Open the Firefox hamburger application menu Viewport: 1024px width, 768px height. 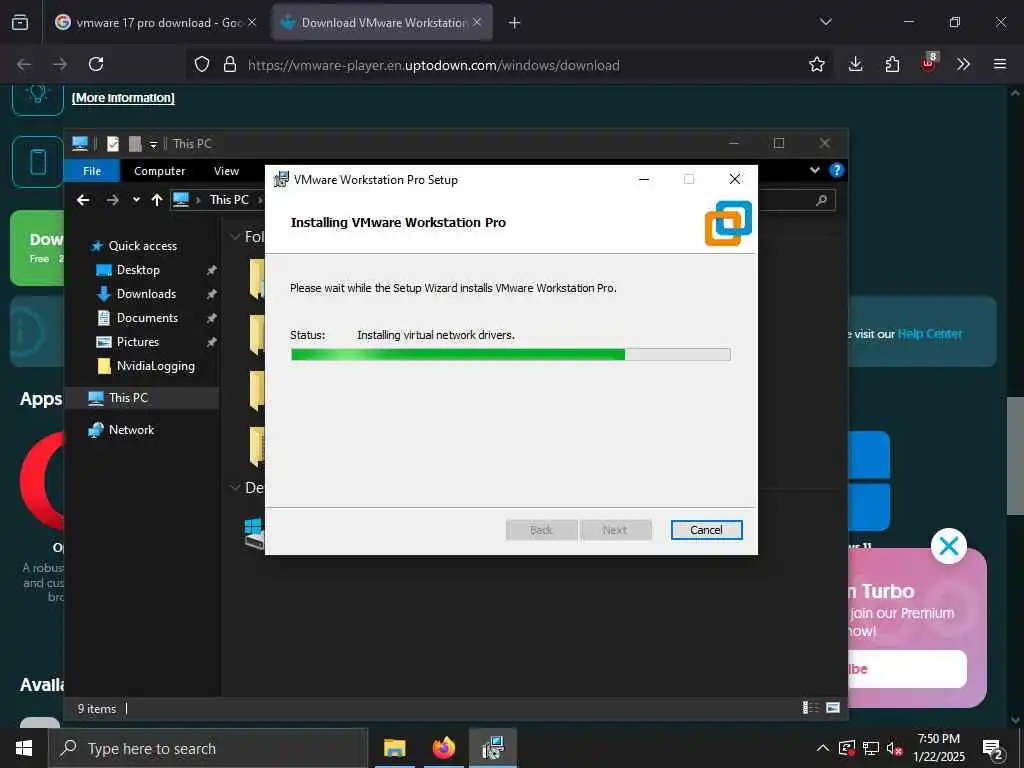click(1000, 64)
